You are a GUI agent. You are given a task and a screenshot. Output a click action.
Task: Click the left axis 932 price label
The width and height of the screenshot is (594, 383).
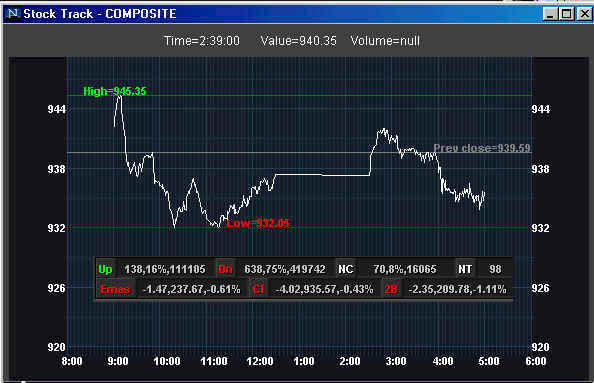point(56,228)
